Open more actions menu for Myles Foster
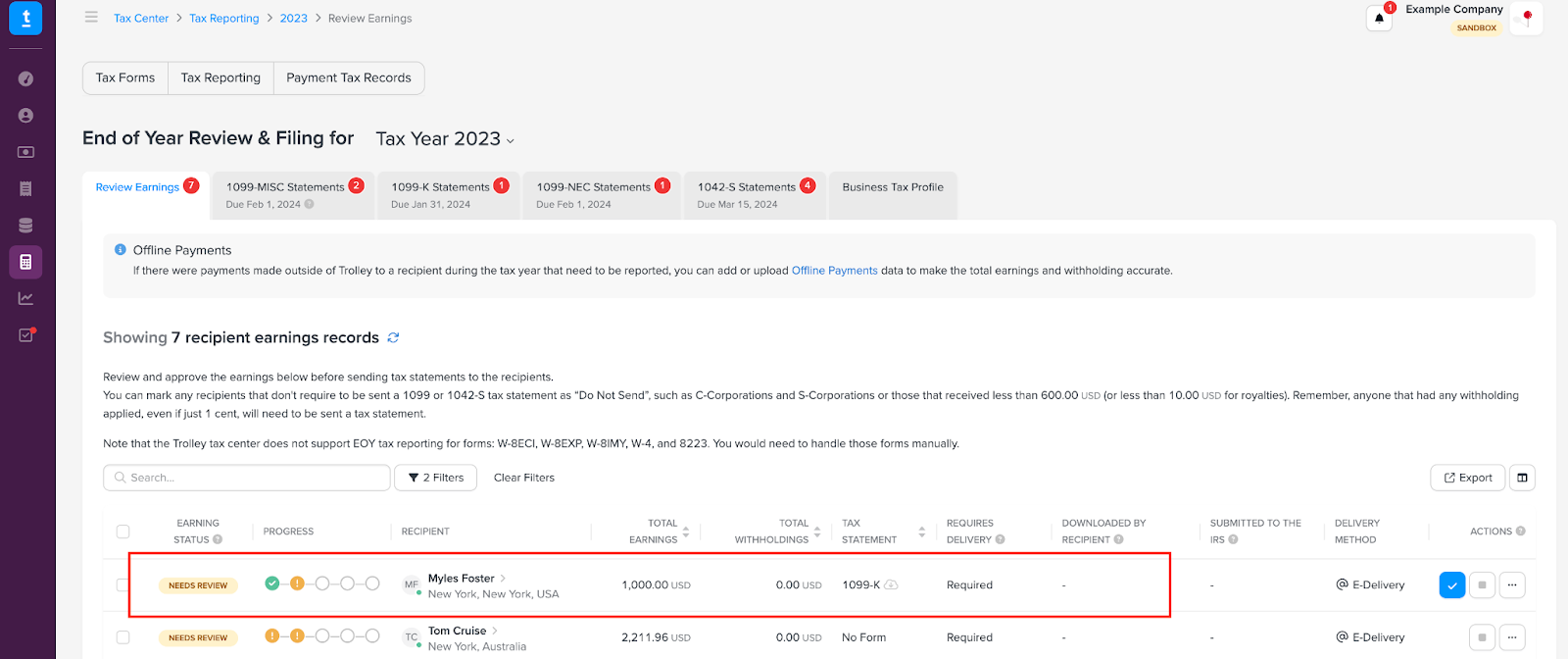This screenshot has height=659, width=1568. [1512, 585]
